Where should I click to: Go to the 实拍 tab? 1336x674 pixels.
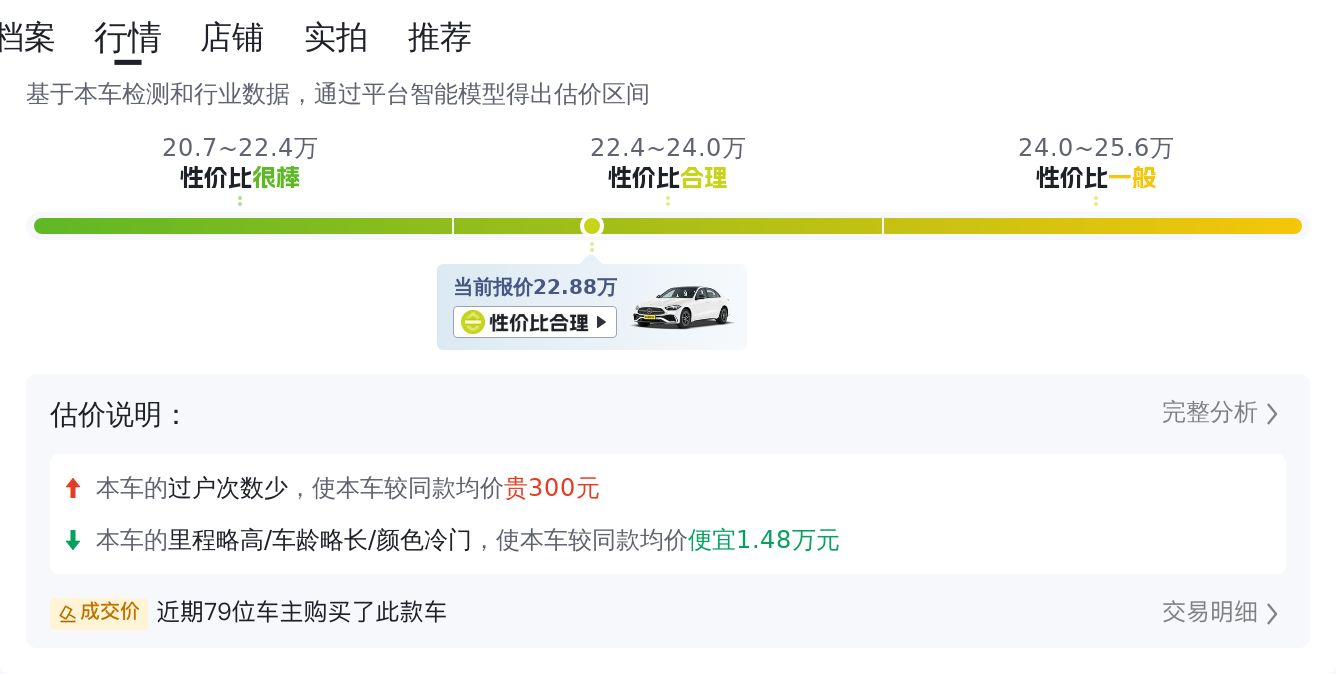click(x=336, y=38)
